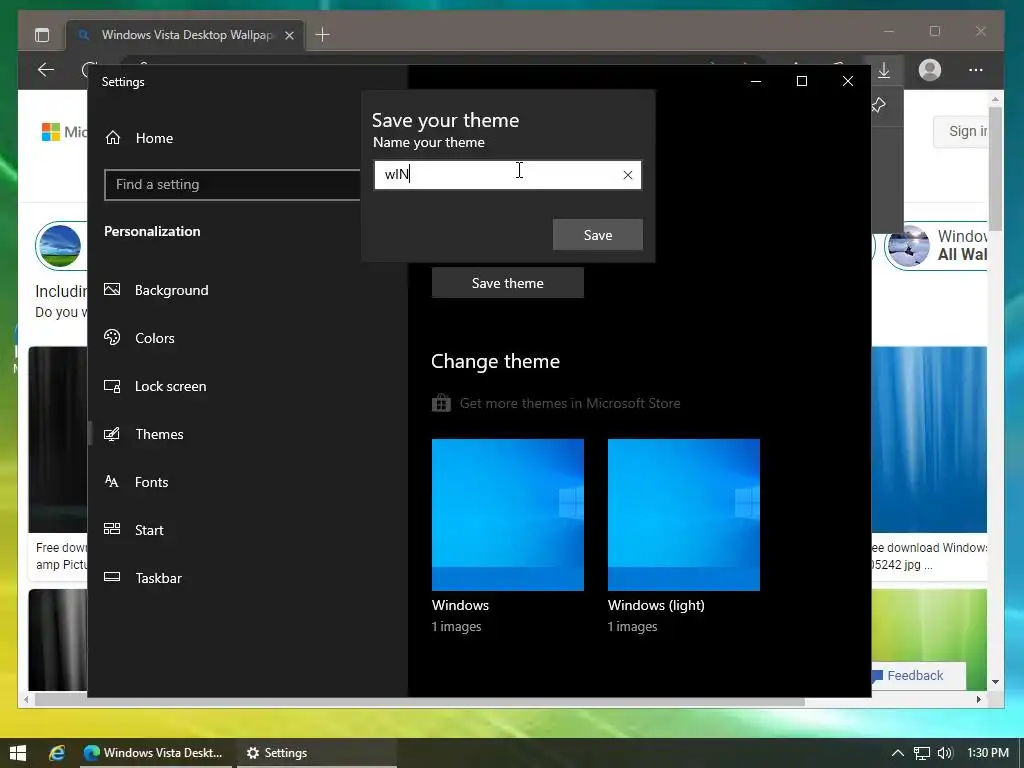The width and height of the screenshot is (1024, 768).
Task: Open Fonts settings page
Action: point(152,482)
